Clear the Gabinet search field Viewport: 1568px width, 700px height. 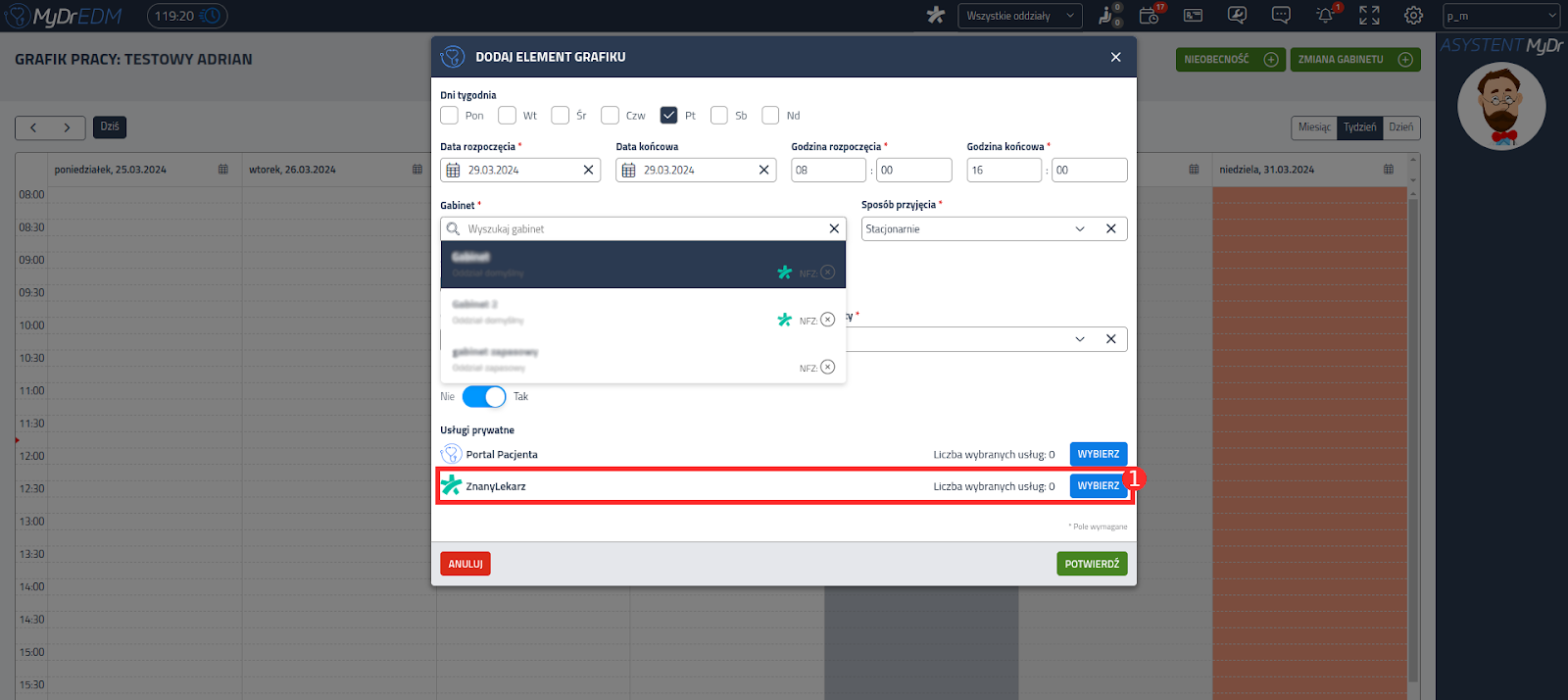(x=834, y=228)
